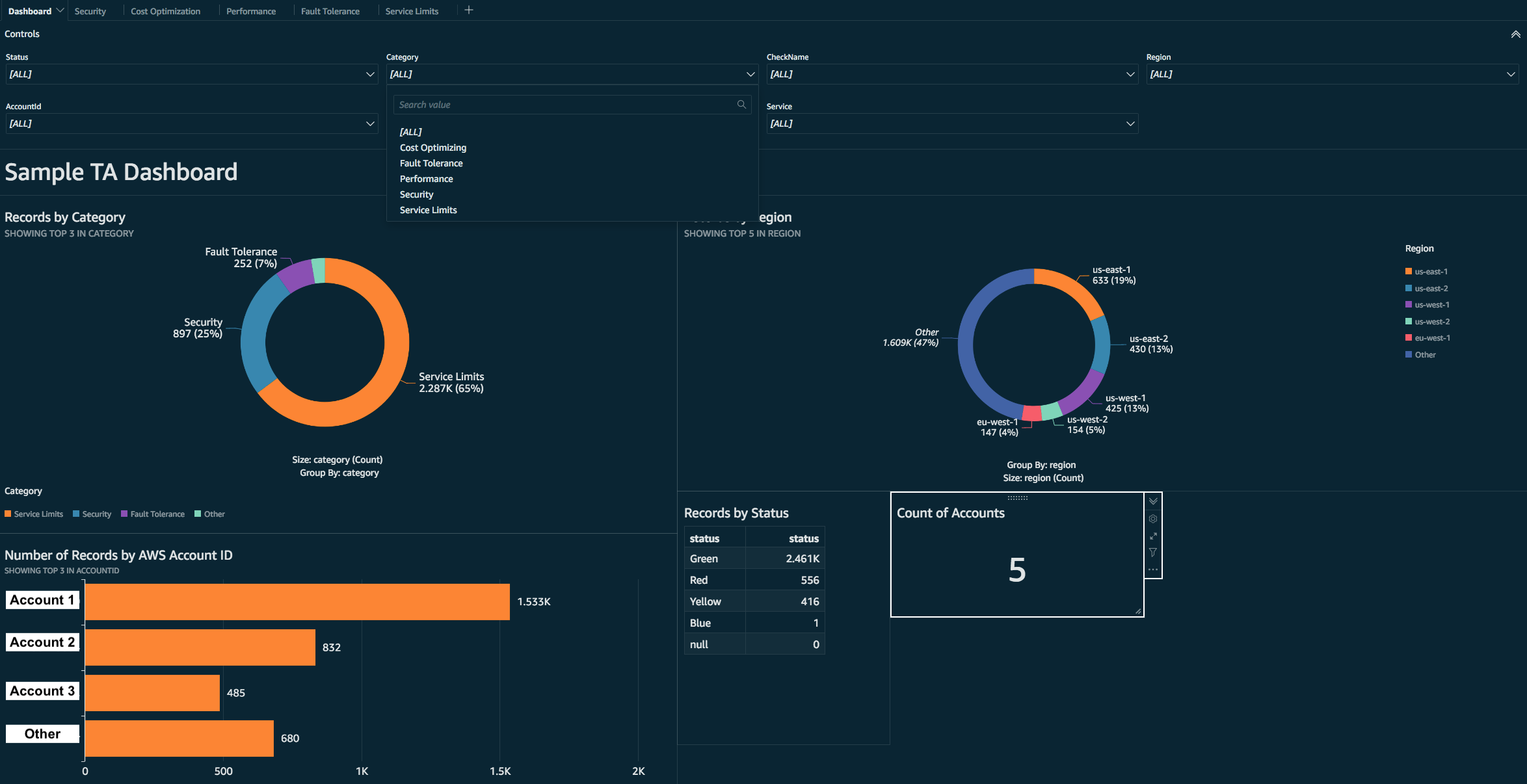The image size is (1527, 784).
Task: Add a new sheet using the plus icon
Action: tap(468, 9)
